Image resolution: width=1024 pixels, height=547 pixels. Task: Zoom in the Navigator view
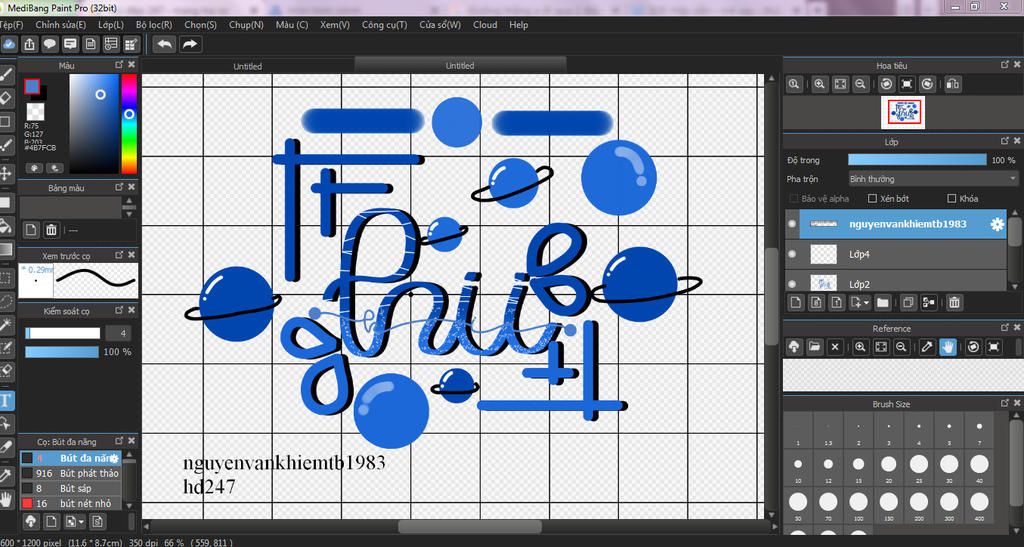point(819,84)
